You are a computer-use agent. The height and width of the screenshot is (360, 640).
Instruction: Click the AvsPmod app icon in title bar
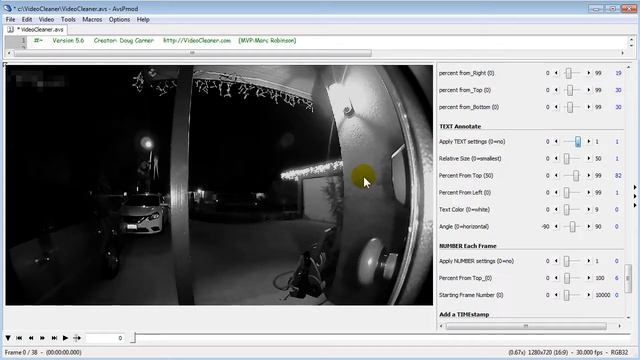click(7, 8)
